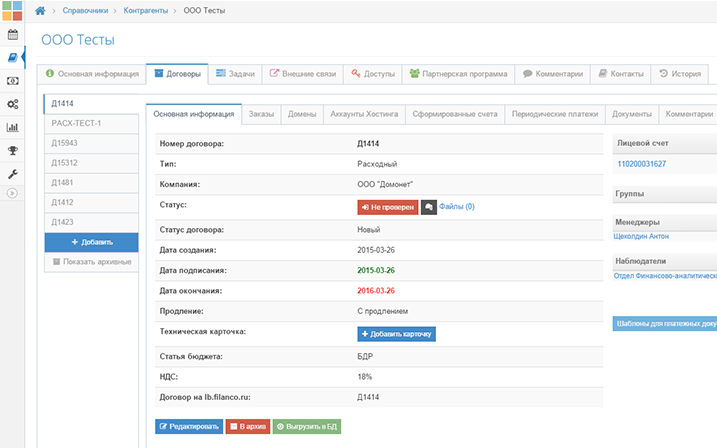The width and height of the screenshot is (717, 448).
Task: Open account link 110200031627
Action: point(642,164)
